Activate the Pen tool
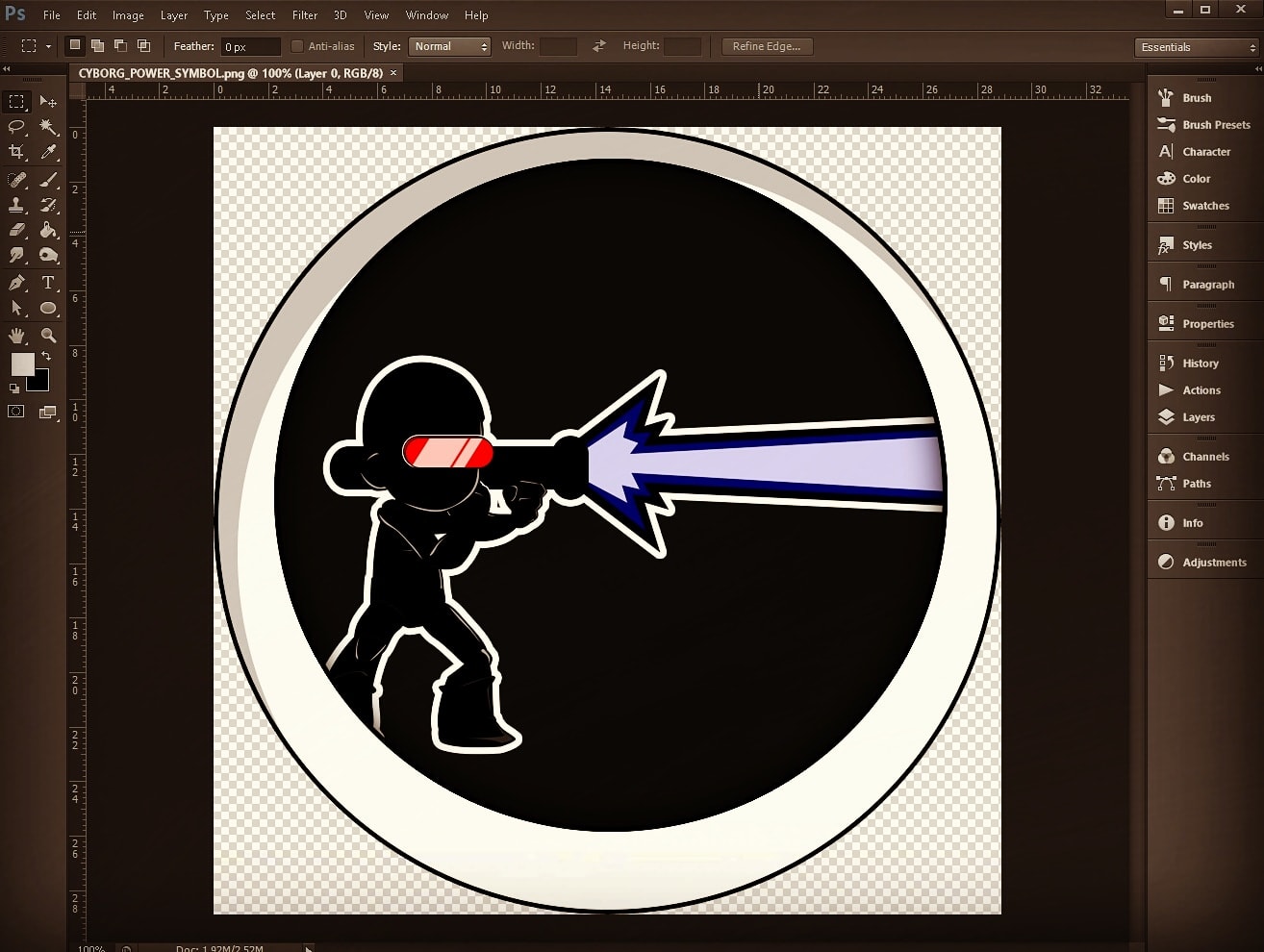This screenshot has width=1264, height=952. tap(16, 283)
